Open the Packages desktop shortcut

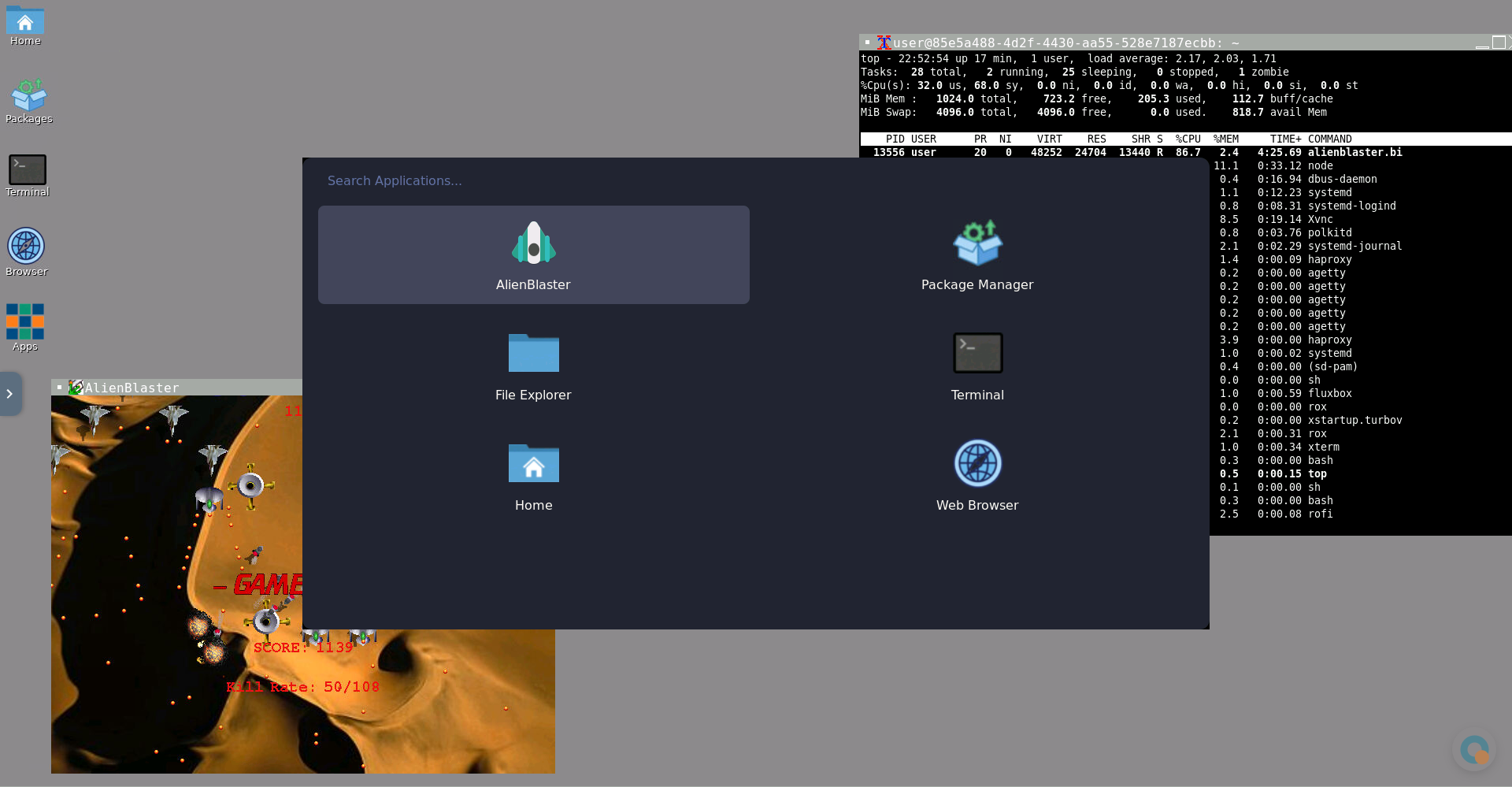coord(28,101)
